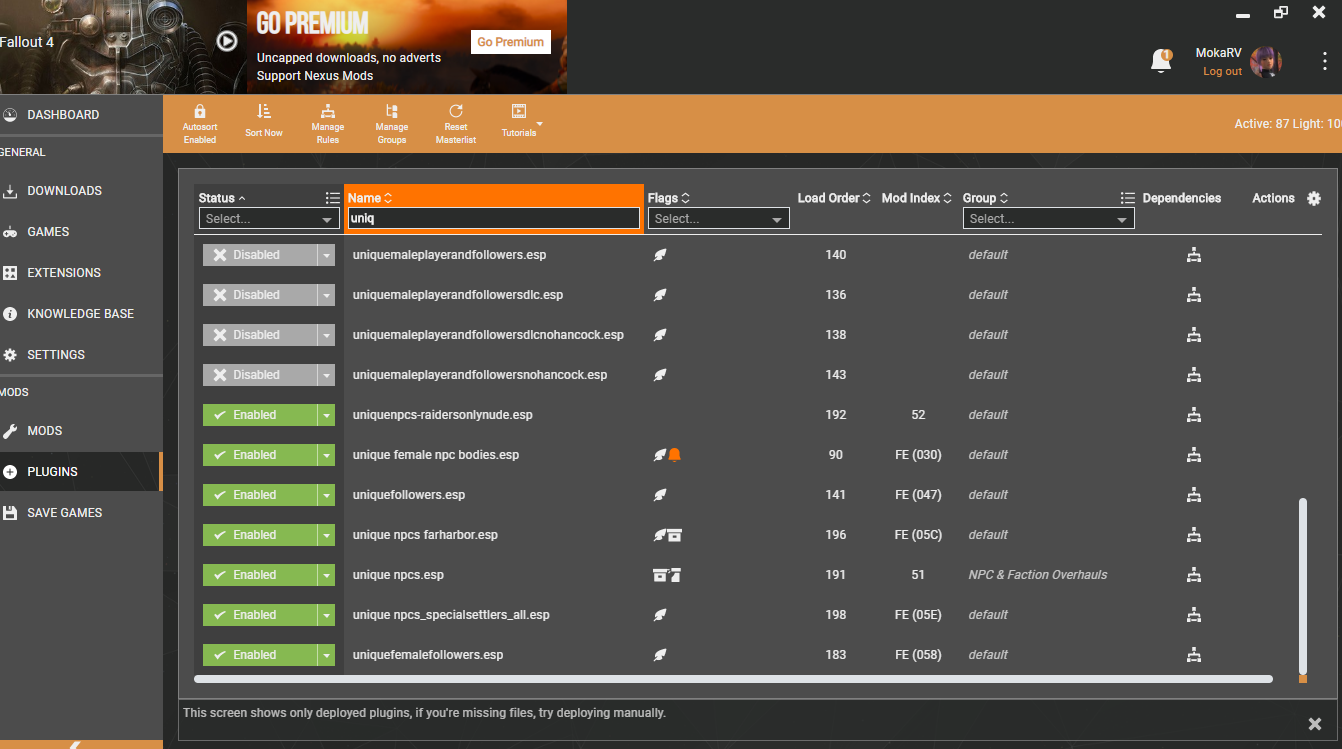Click the Reset Masterlist icon
The image size is (1342, 749).
tap(456, 112)
